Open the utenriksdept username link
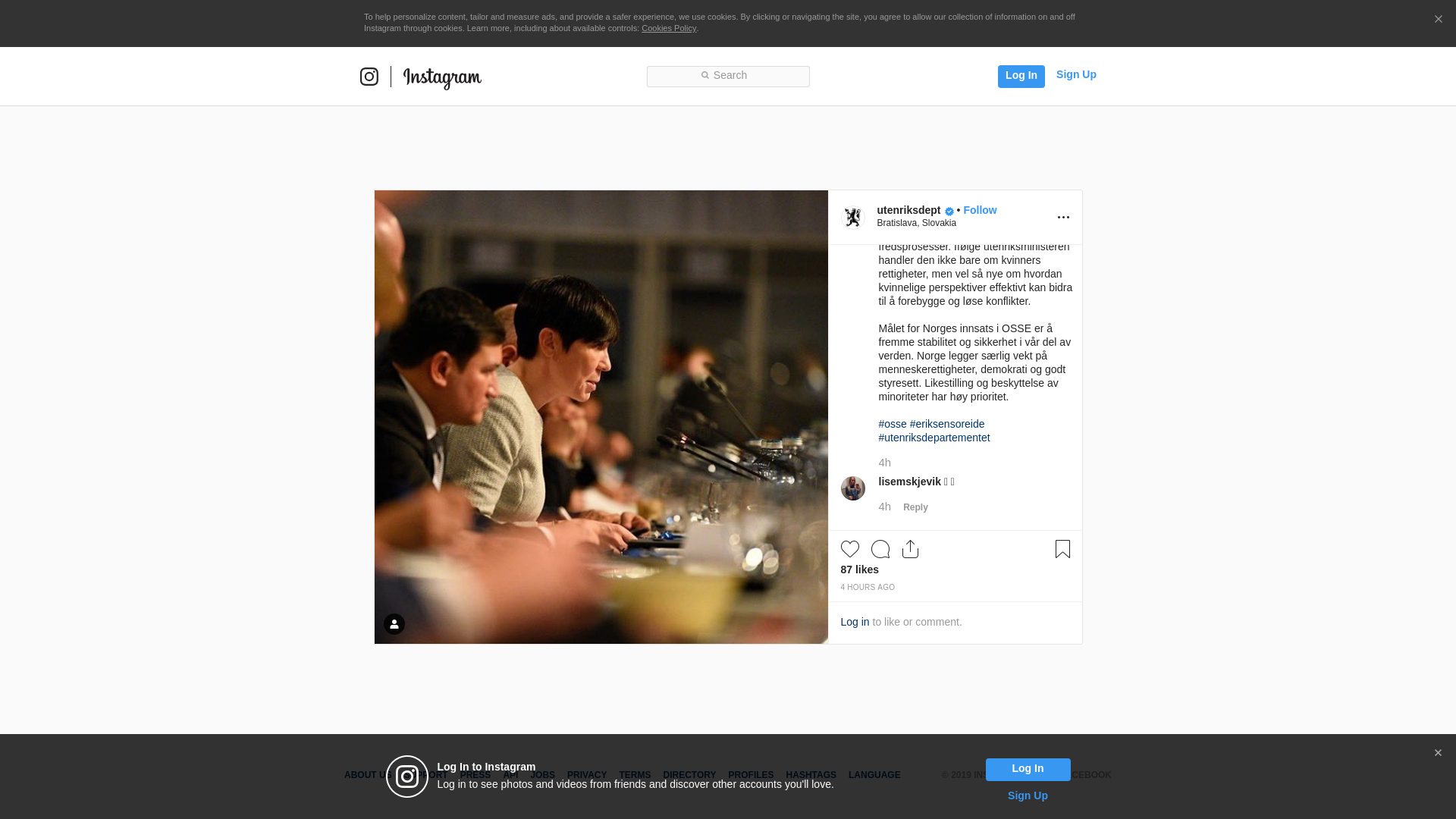Viewport: 1456px width, 819px height. [x=908, y=210]
